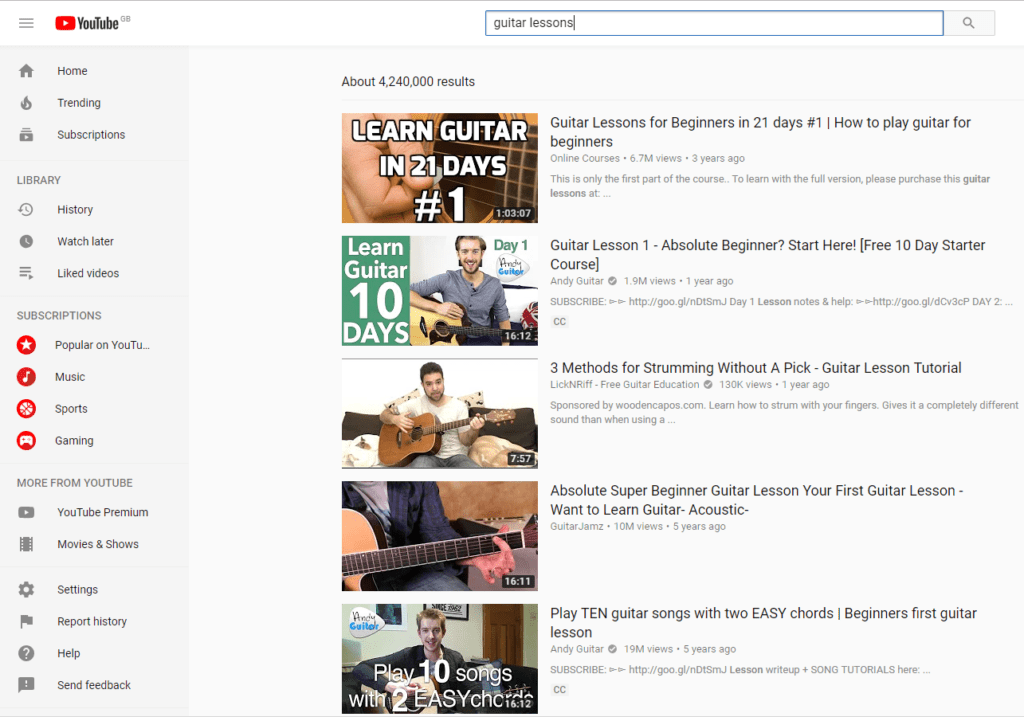This screenshot has width=1024, height=717.
Task: Open Send feedback text link
Action: (x=94, y=685)
